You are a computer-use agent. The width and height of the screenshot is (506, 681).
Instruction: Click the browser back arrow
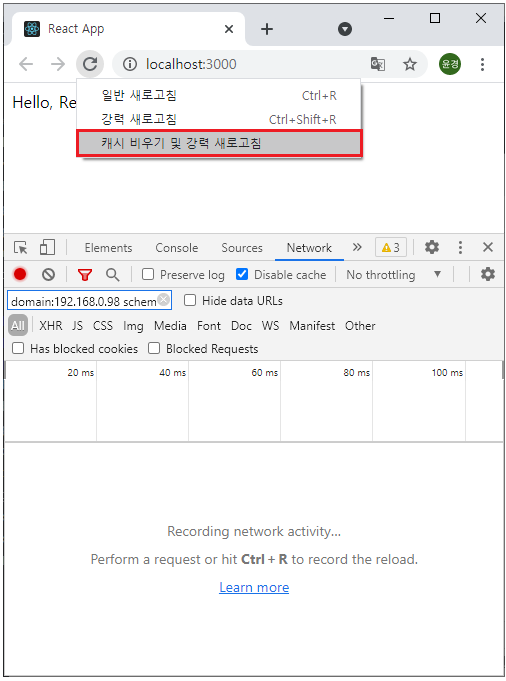(x=26, y=64)
